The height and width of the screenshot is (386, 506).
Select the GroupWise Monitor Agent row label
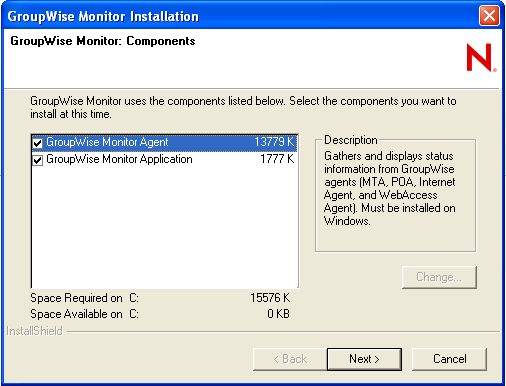pyautogui.click(x=107, y=142)
